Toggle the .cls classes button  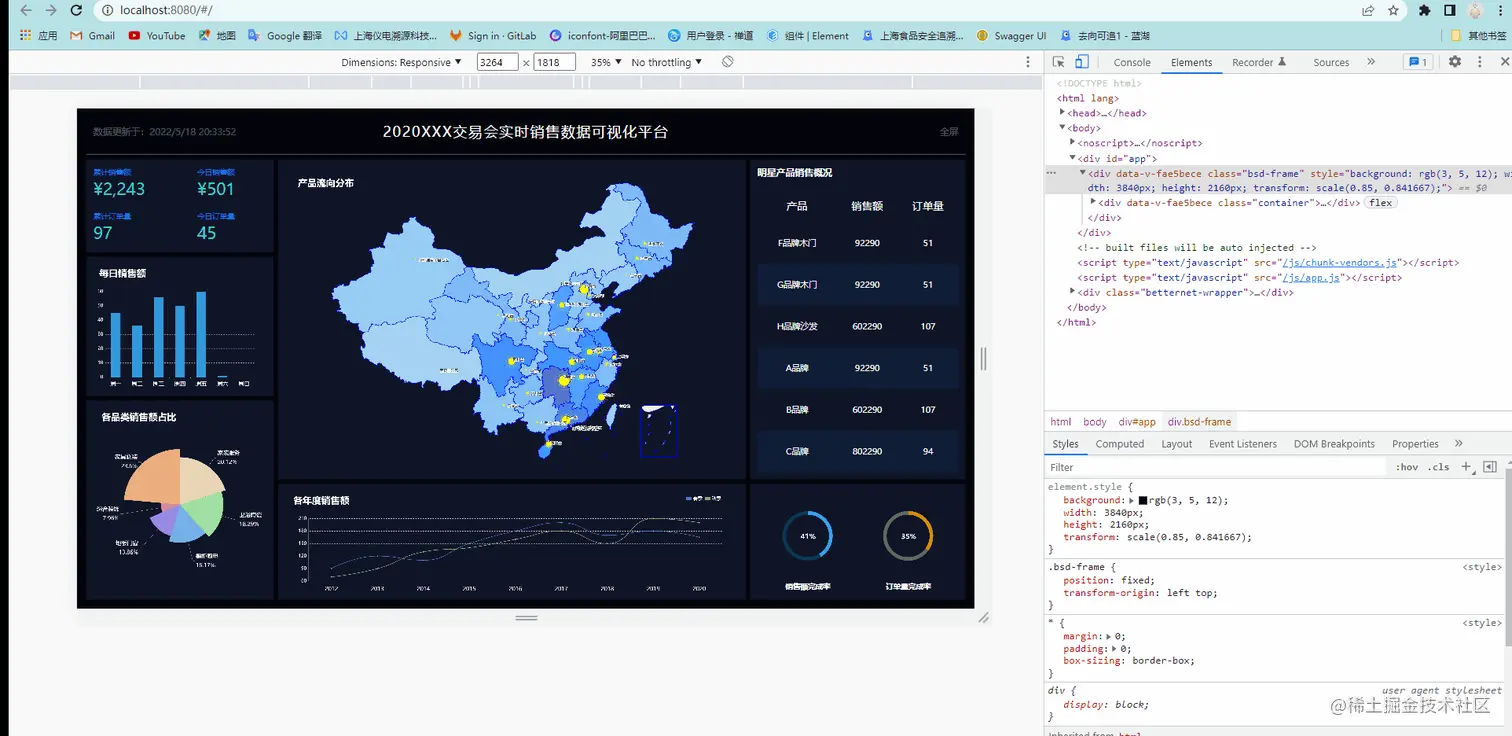pos(1438,467)
